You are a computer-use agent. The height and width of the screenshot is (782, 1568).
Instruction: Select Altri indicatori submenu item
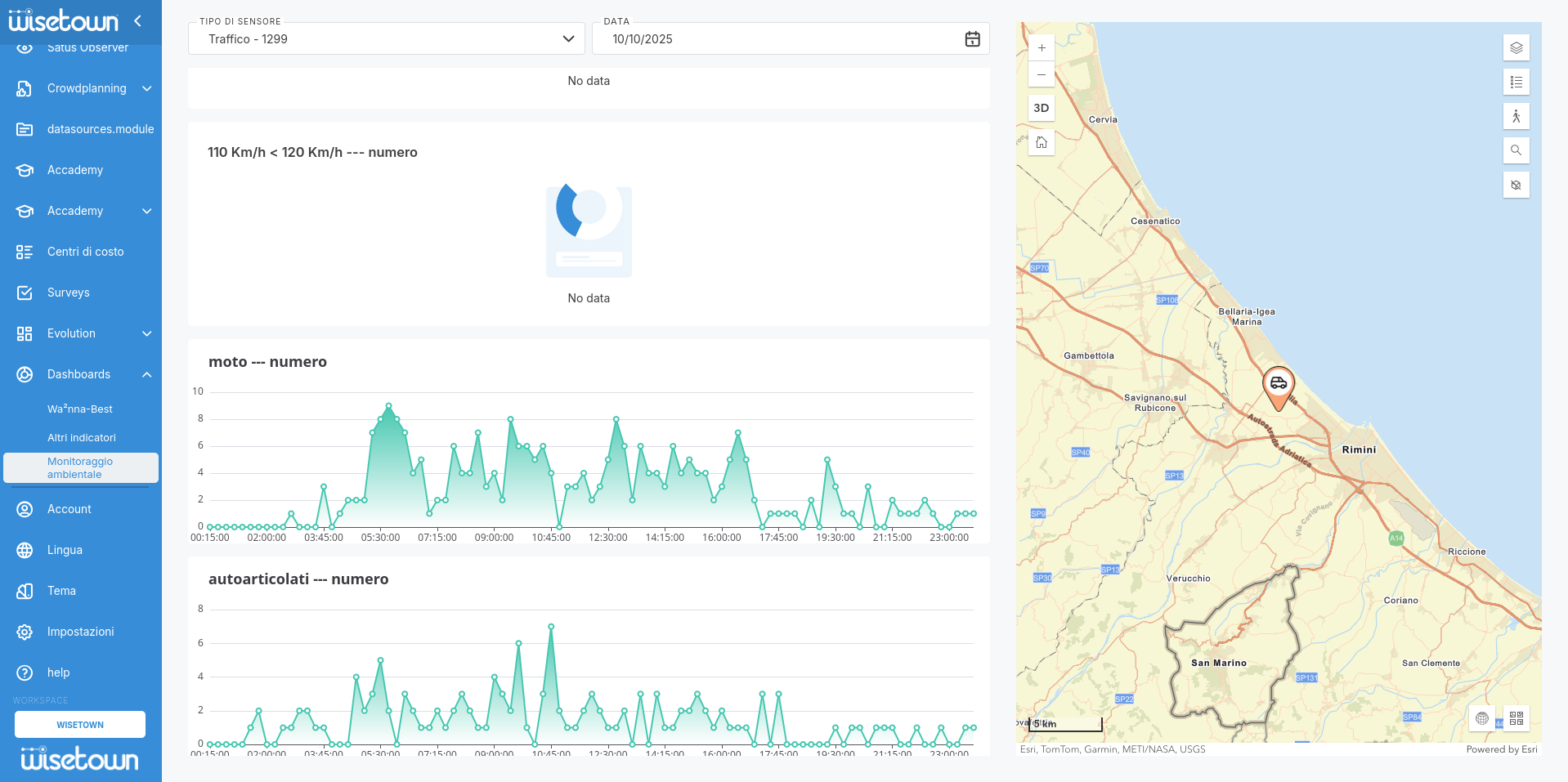click(82, 438)
